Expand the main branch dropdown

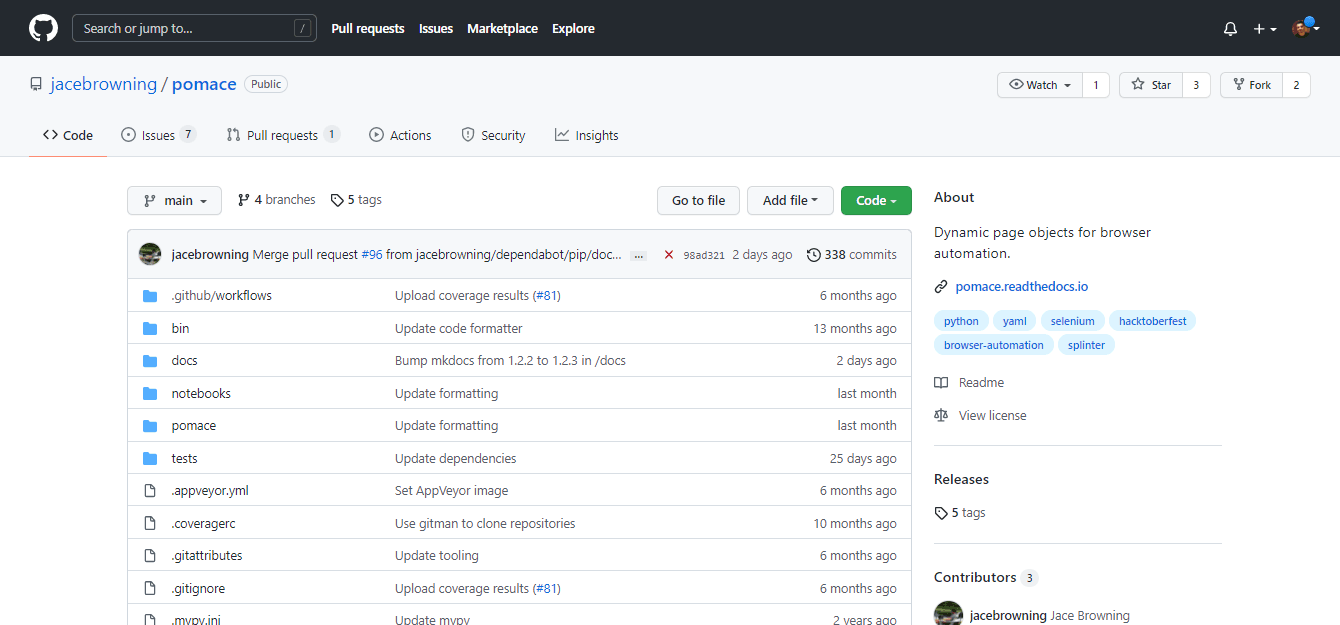(x=174, y=200)
